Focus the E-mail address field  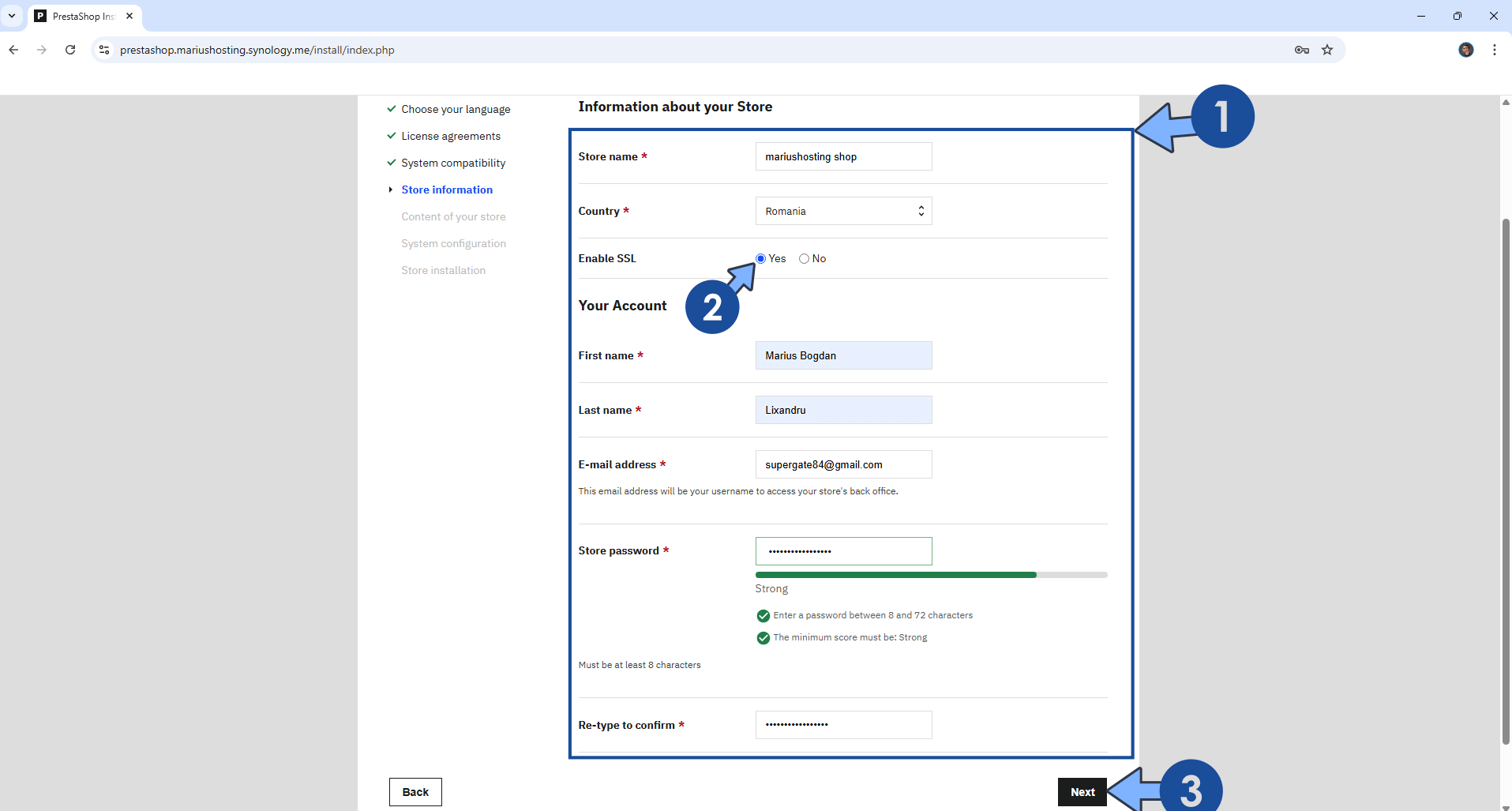(843, 464)
